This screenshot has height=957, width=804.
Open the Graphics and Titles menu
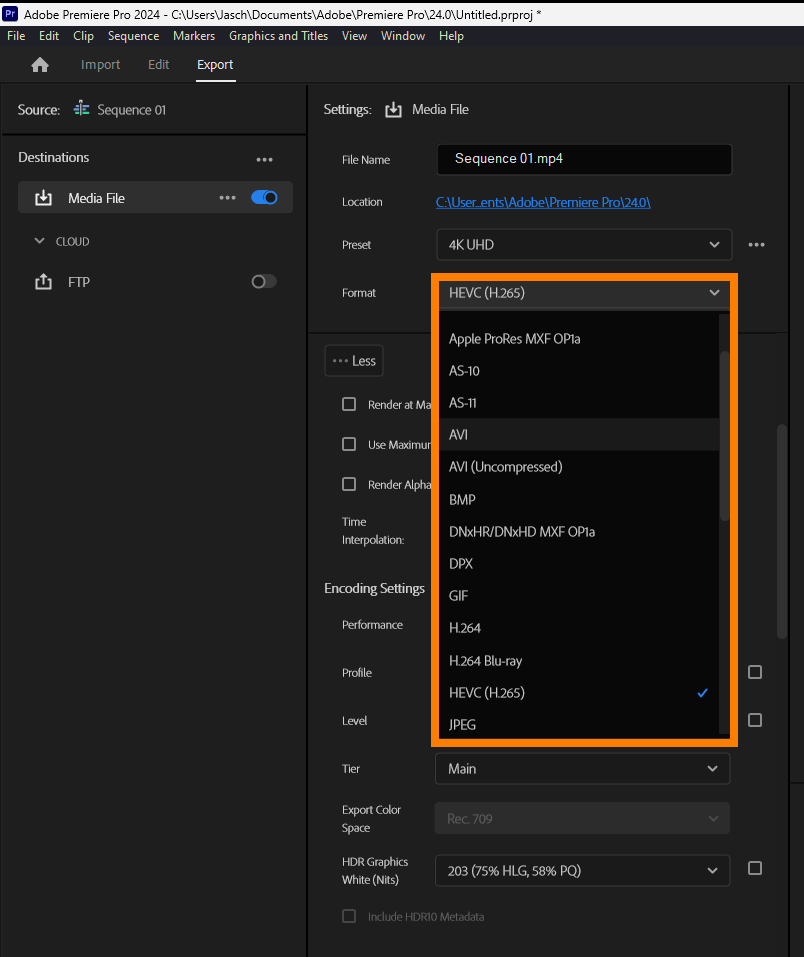278,36
